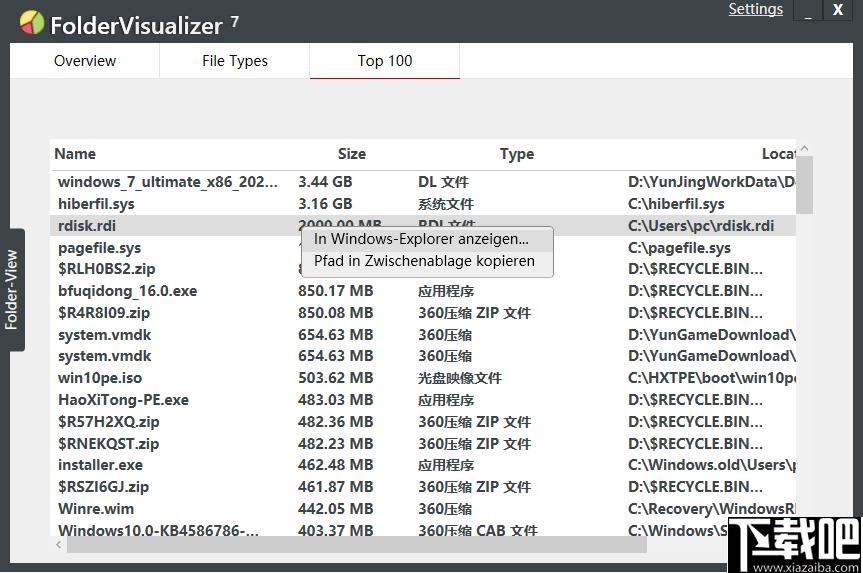
Task: Click the 483.03 MB size value
Action: (x=335, y=400)
